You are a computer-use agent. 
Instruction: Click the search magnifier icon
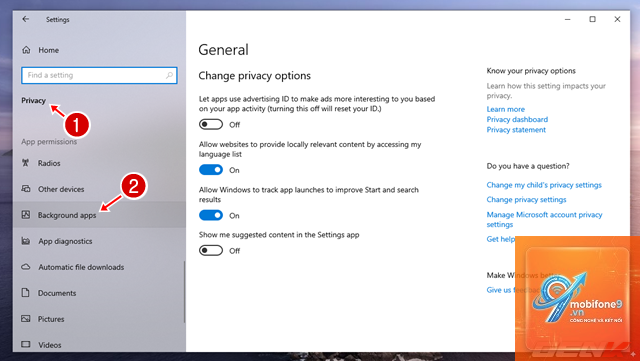coord(169,75)
